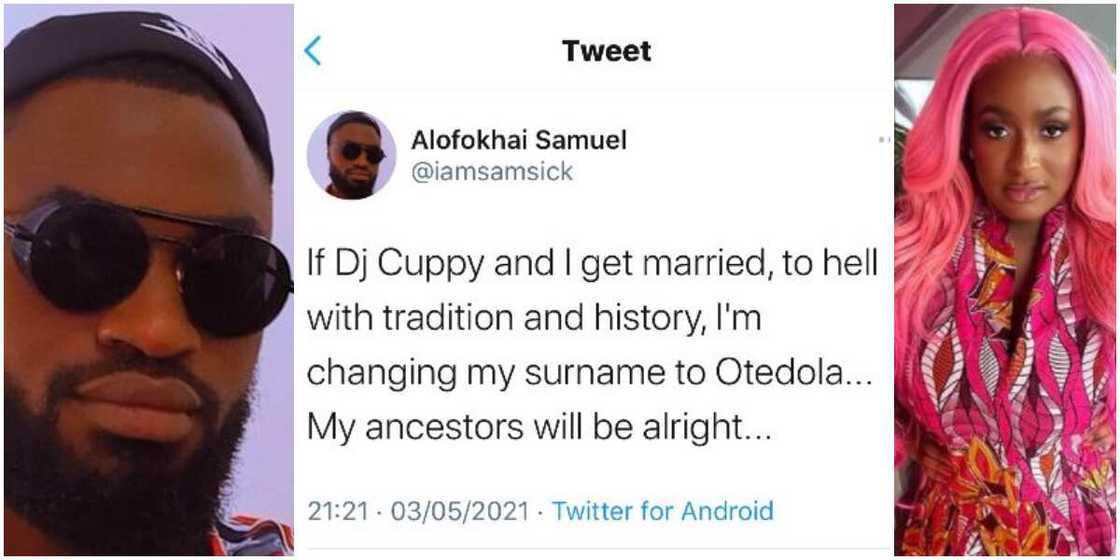Open the "Twitter for Android" source link
The width and height of the screenshot is (1120, 560).
(663, 511)
